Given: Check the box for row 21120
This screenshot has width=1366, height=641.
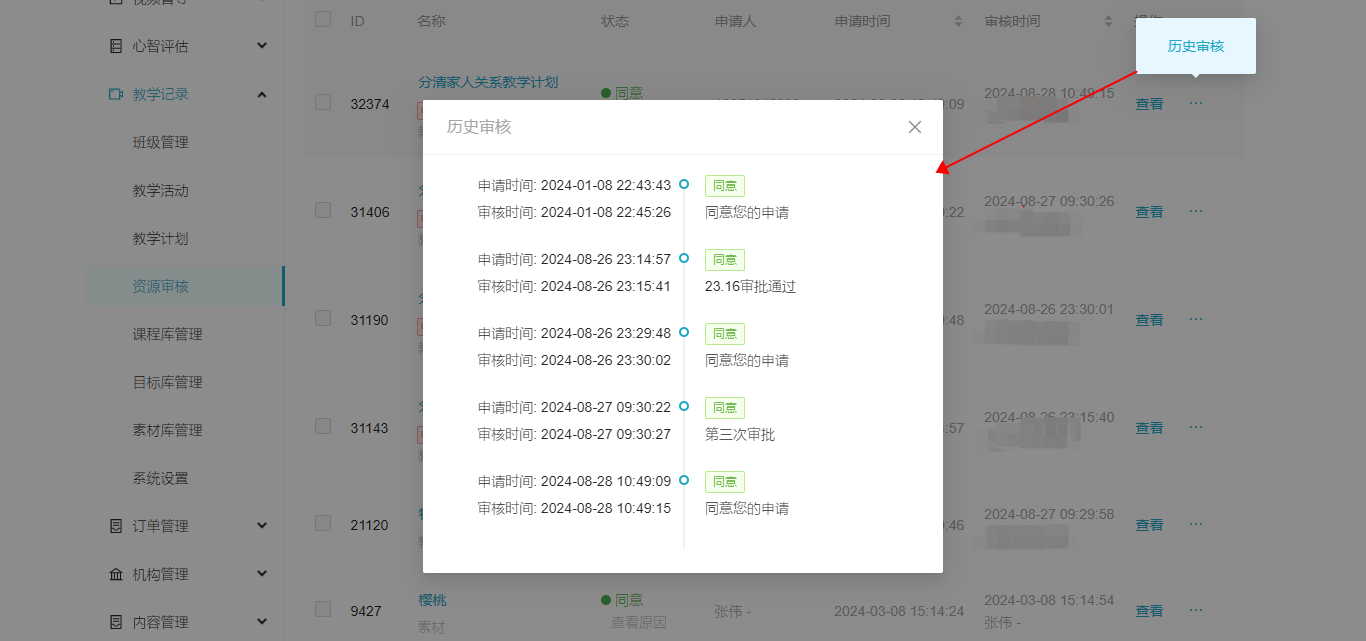Looking at the screenshot, I should click(323, 523).
